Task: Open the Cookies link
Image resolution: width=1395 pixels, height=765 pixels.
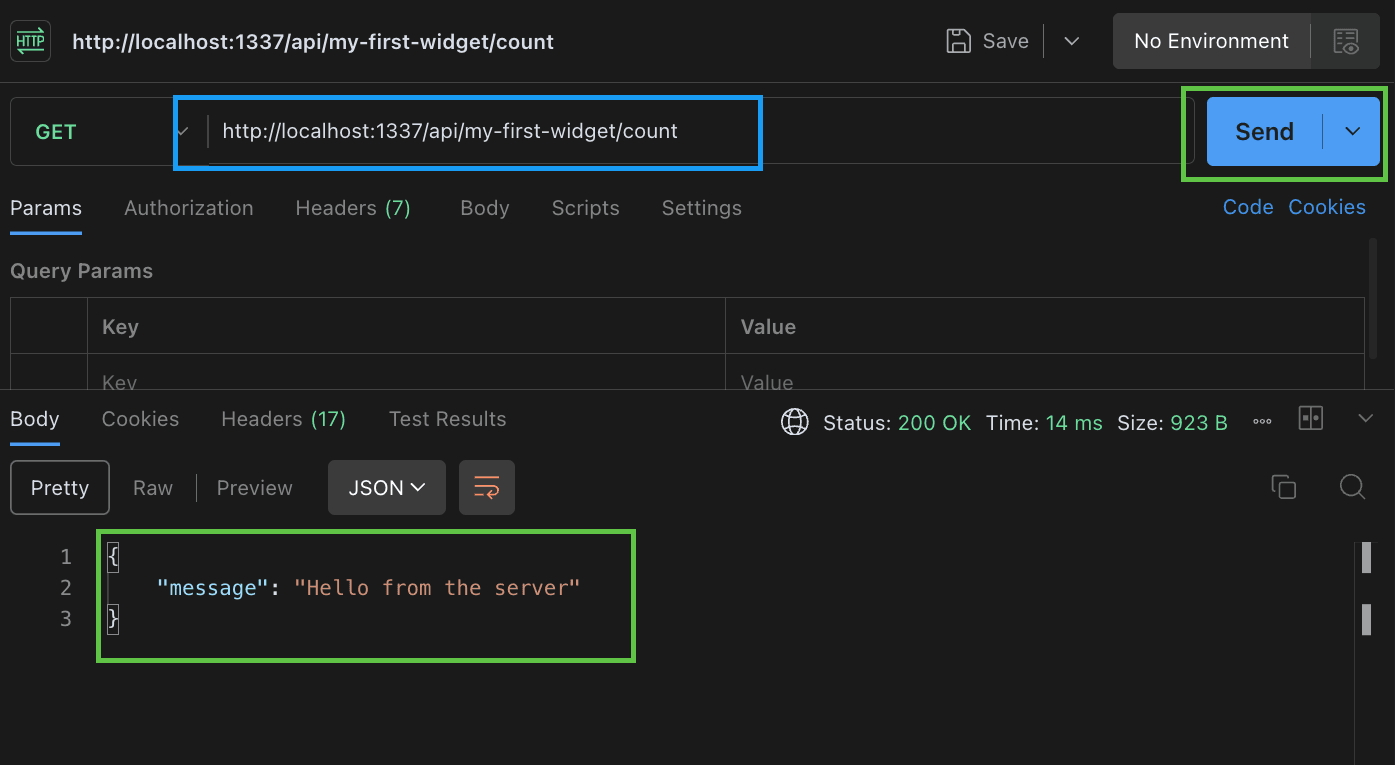Action: coord(1327,207)
